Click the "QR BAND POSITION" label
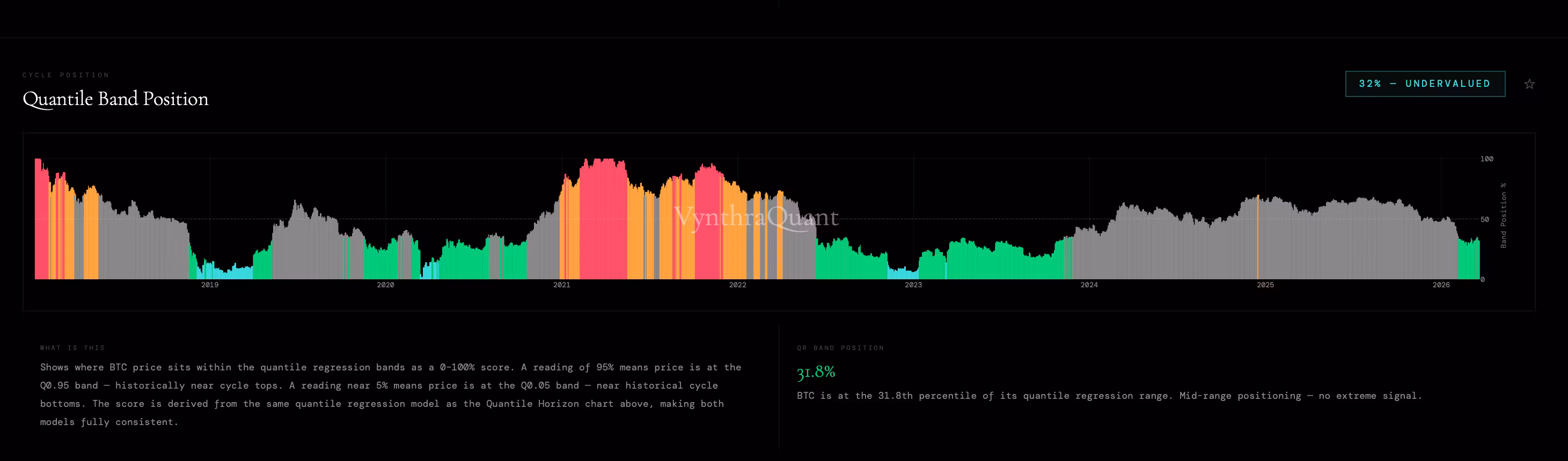The width and height of the screenshot is (1568, 461). [x=840, y=348]
